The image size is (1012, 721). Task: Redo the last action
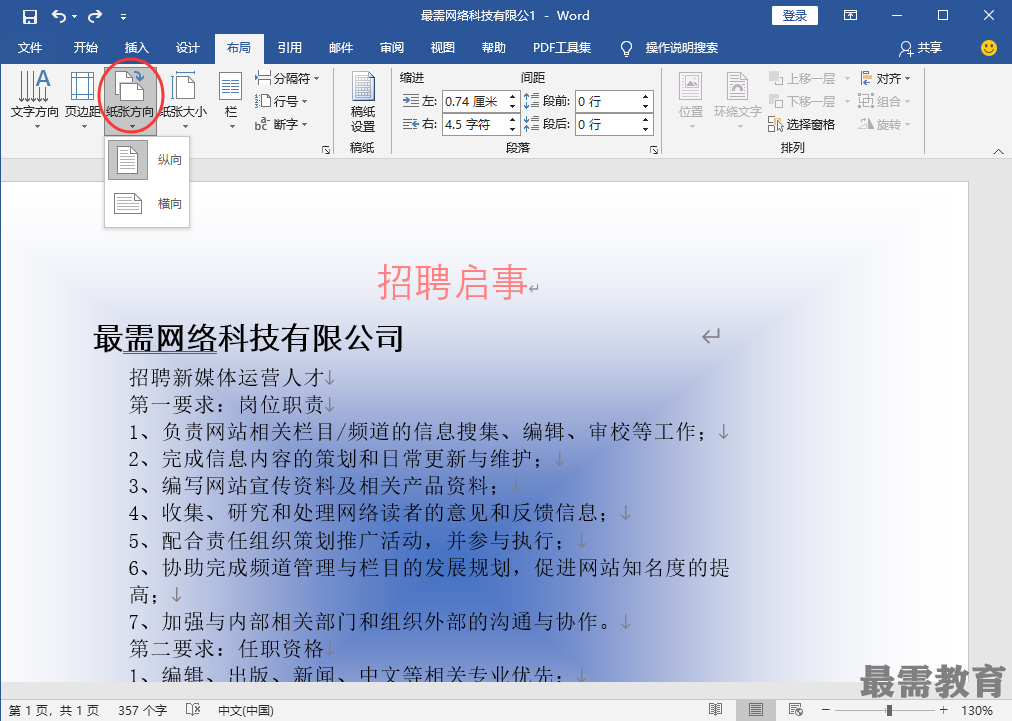tap(95, 16)
